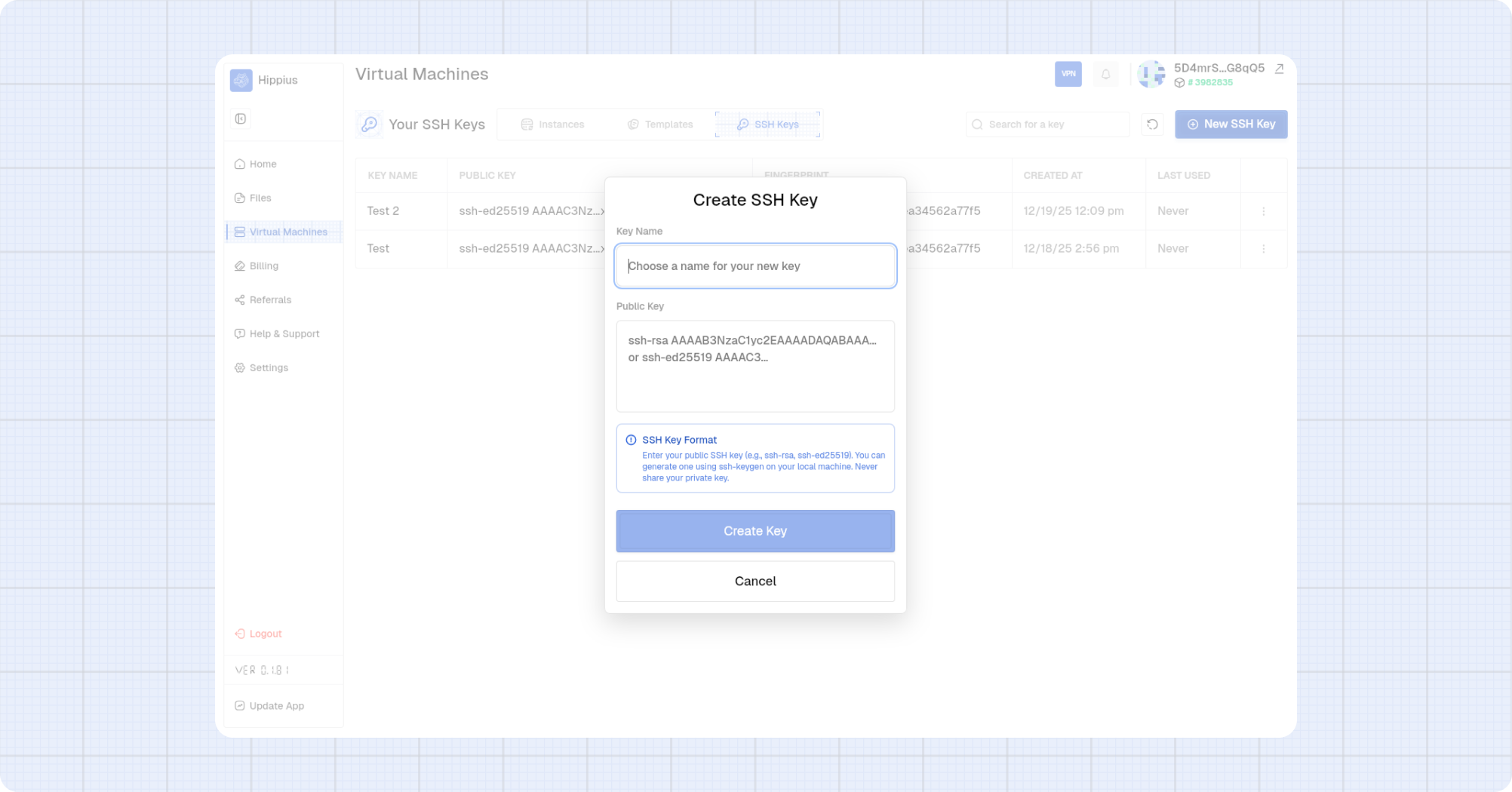The image size is (1512, 792).
Task: Click the Update App icon
Action: (x=240, y=705)
